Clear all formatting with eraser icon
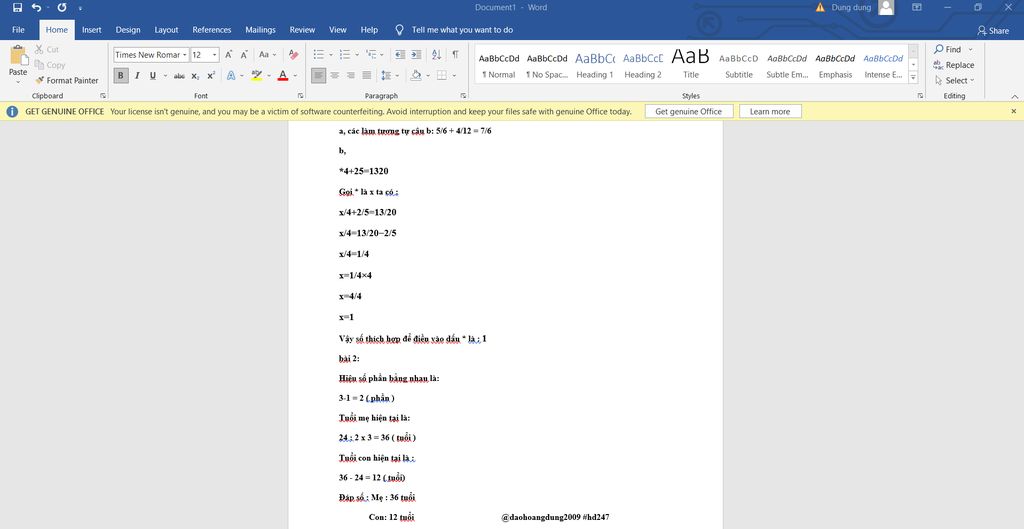This screenshot has width=1024, height=529. [294, 55]
